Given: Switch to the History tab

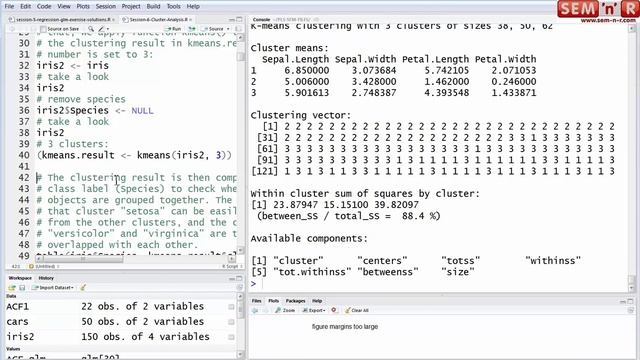Looking at the screenshot, I should pyautogui.click(x=46, y=278).
